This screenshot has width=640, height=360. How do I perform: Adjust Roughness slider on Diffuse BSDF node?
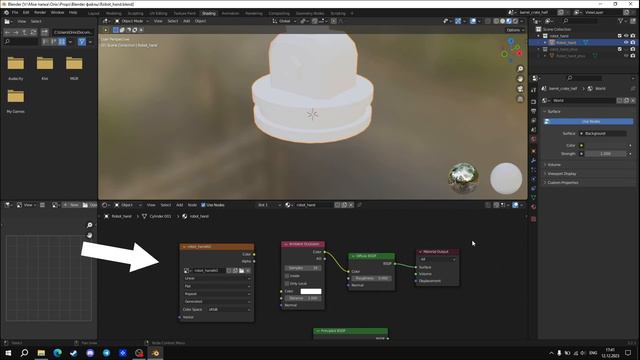[x=371, y=278]
